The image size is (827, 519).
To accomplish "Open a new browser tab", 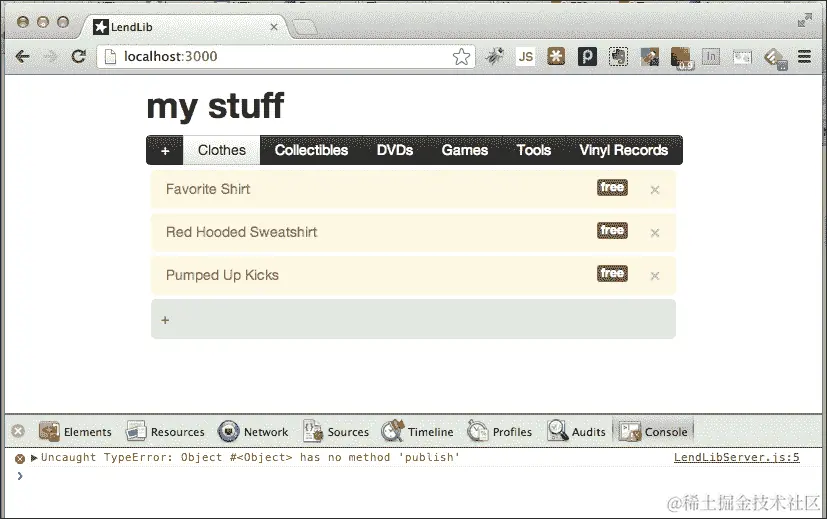I will (x=305, y=27).
